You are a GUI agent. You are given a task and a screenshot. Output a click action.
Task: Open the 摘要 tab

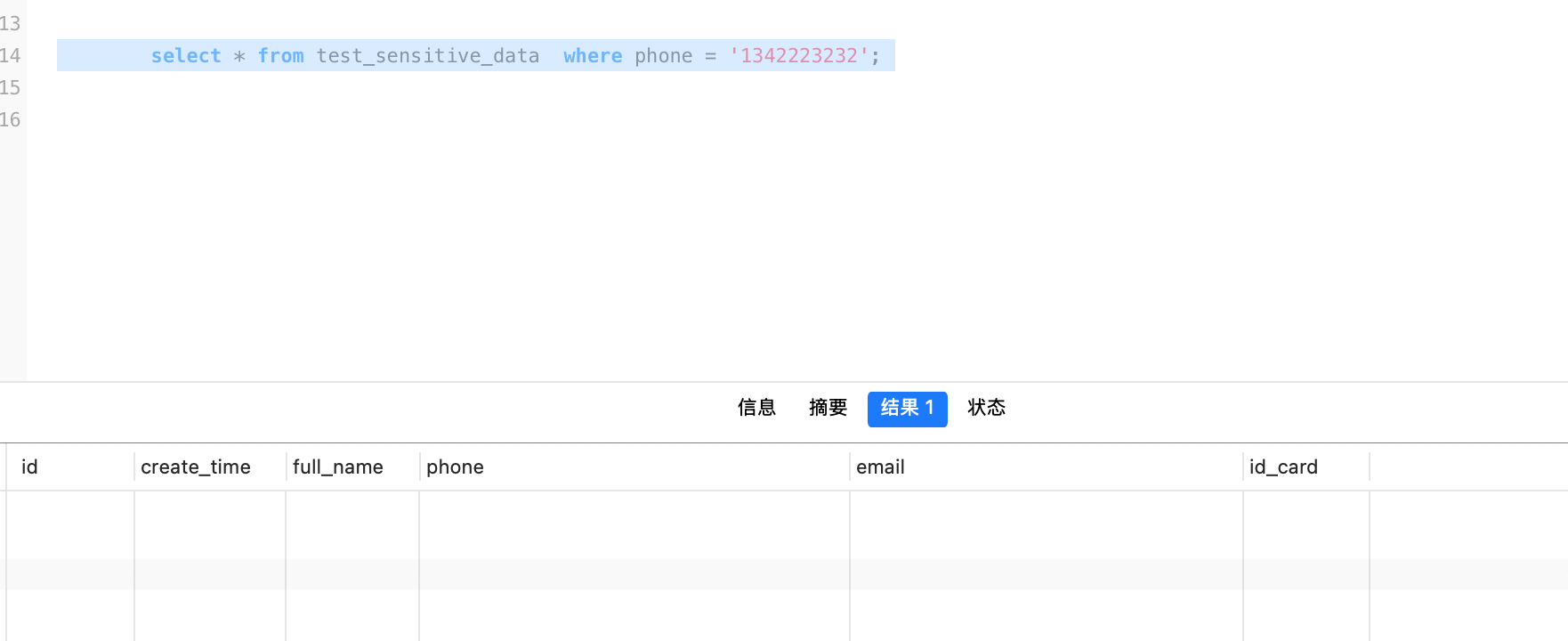click(x=828, y=408)
